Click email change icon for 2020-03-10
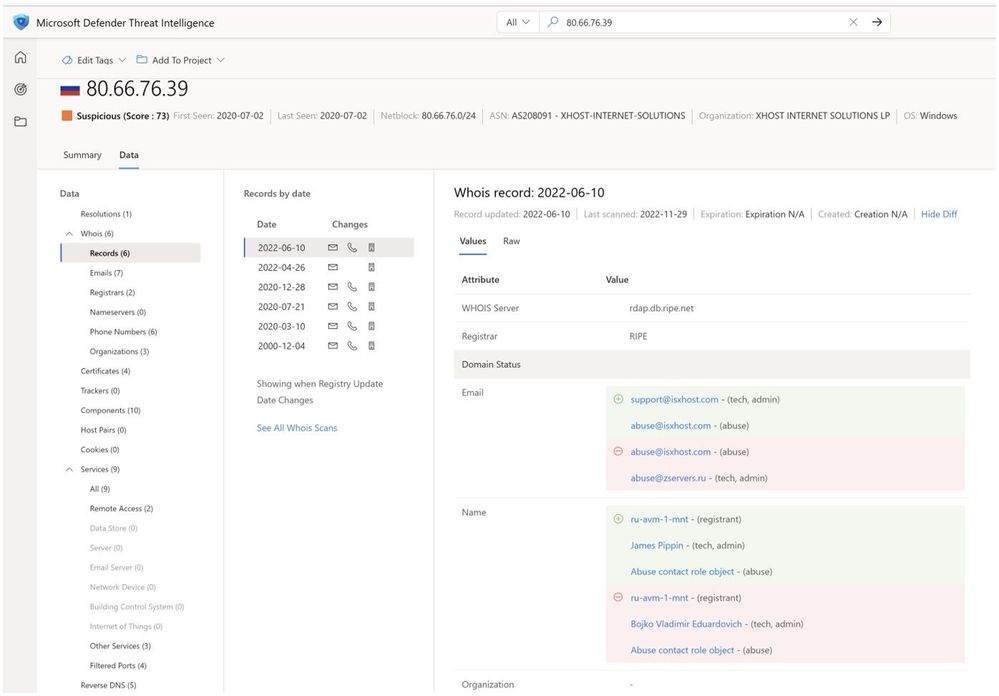The image size is (999, 696). (333, 326)
